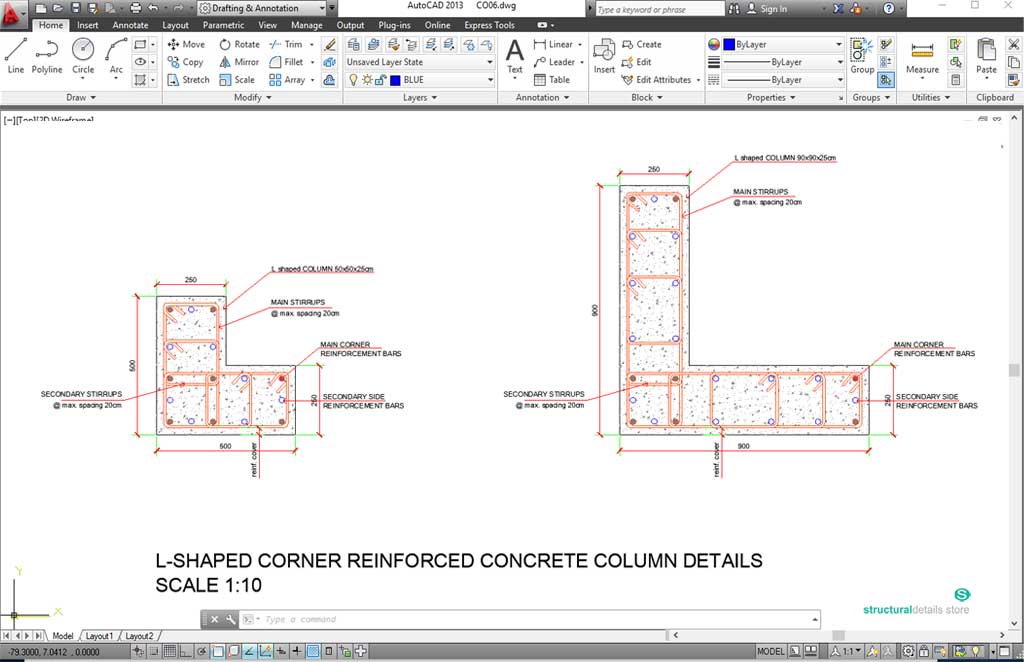This screenshot has height=662, width=1024.
Task: Open the Layout1 tab
Action: click(99, 636)
